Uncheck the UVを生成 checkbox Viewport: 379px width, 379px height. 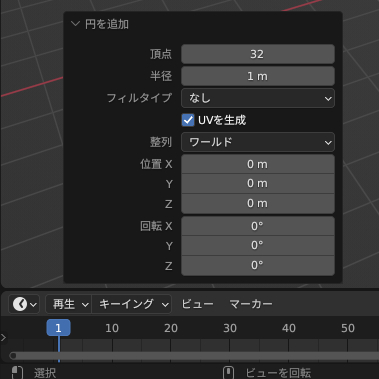pyautogui.click(x=188, y=120)
